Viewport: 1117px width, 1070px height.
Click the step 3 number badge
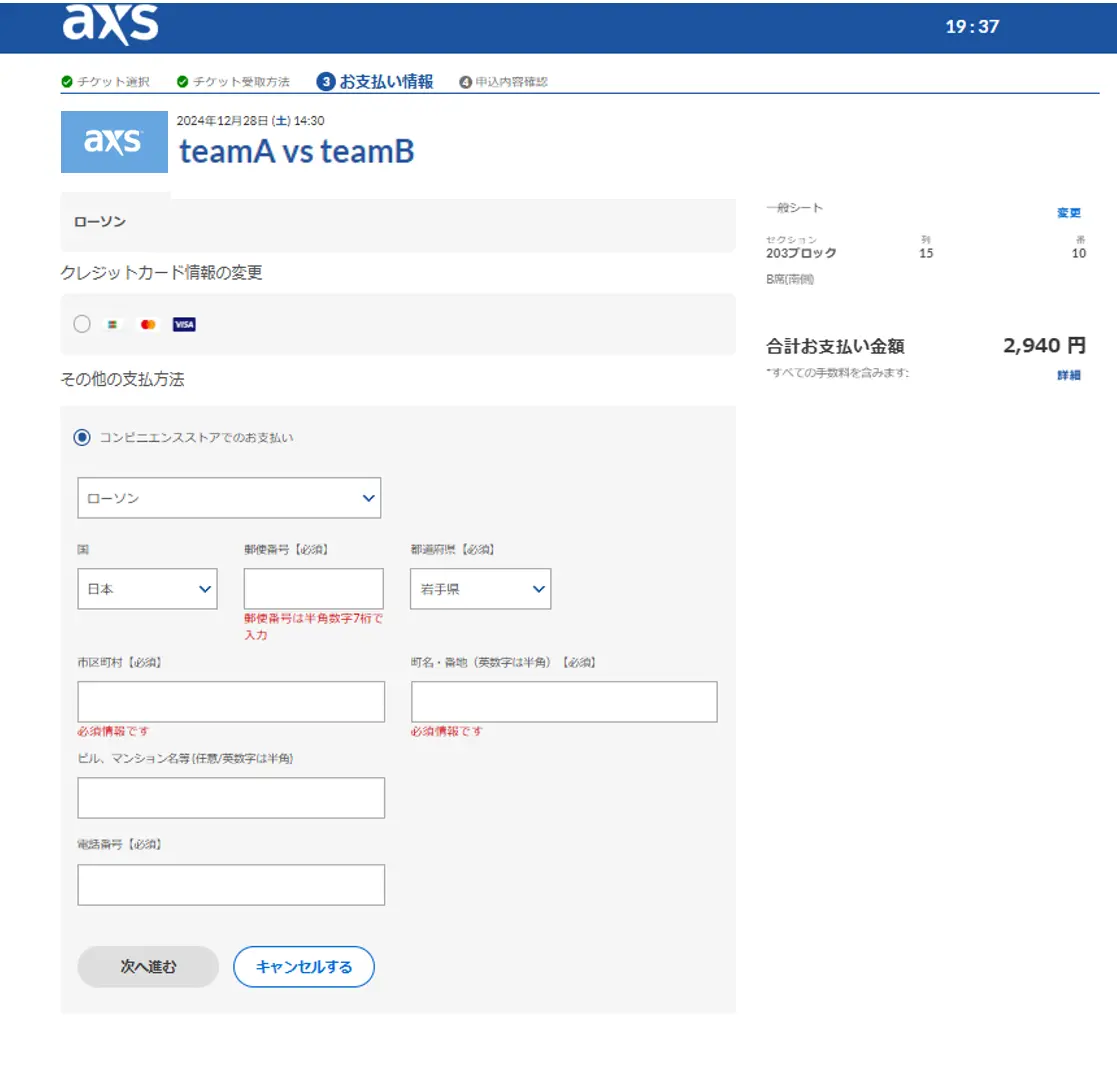coord(326,82)
